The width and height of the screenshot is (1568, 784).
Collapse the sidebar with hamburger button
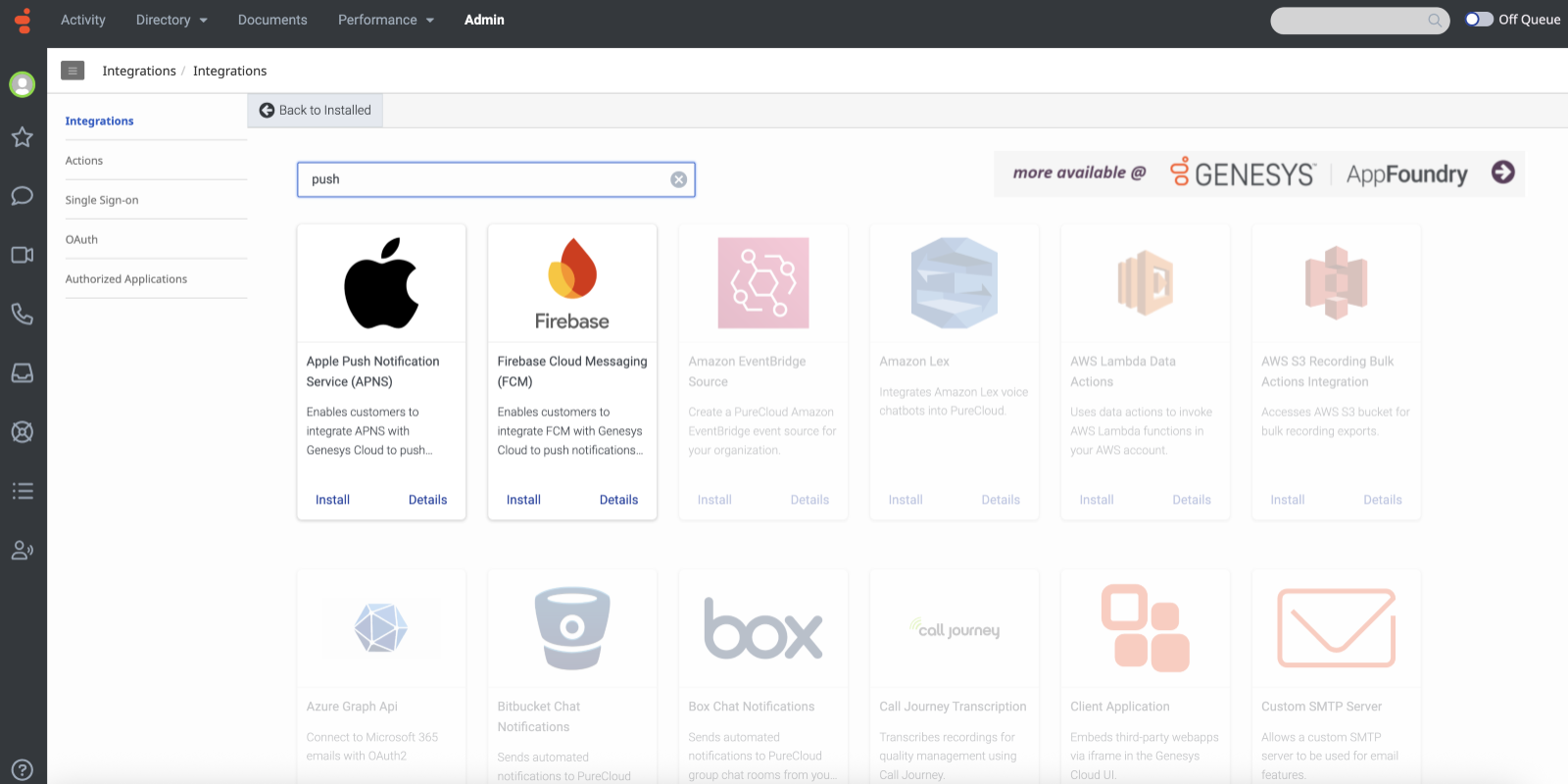[x=73, y=71]
